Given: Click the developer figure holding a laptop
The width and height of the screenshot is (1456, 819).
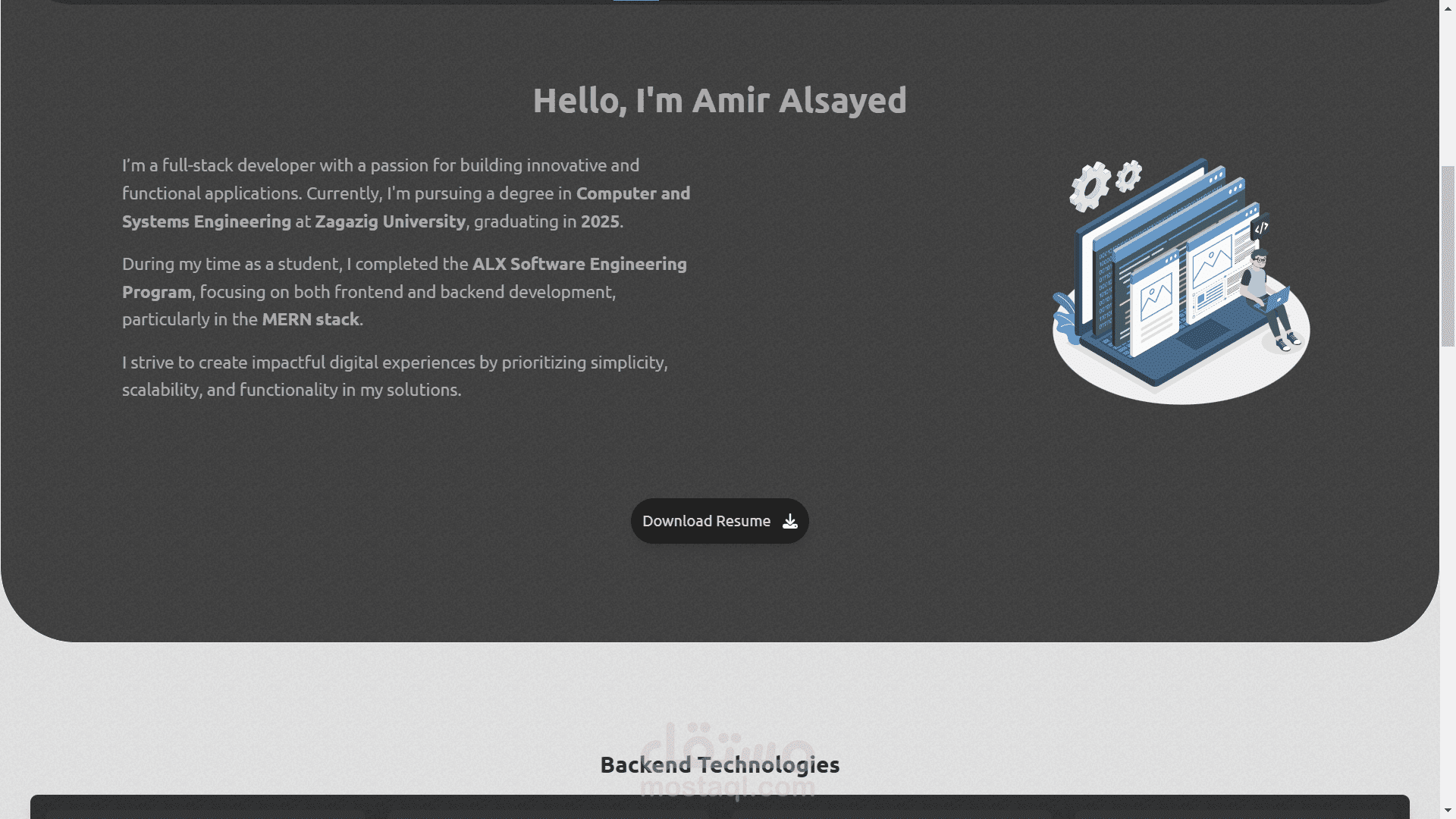Looking at the screenshot, I should tap(1270, 299).
